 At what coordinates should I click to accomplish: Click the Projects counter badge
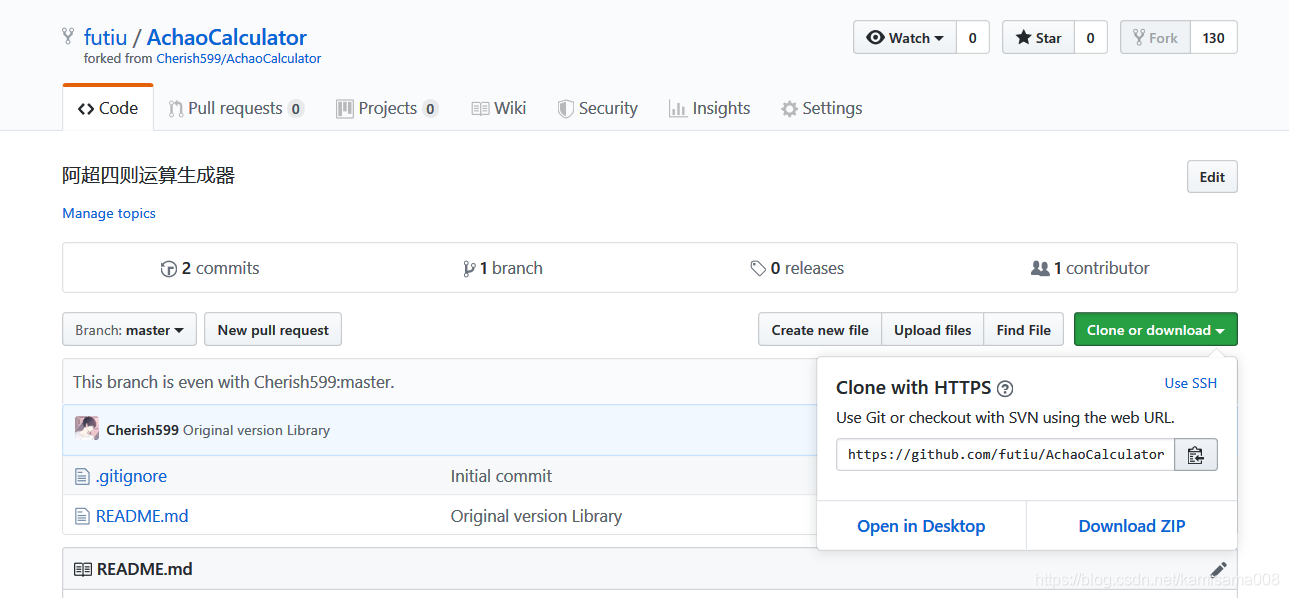tap(430, 109)
